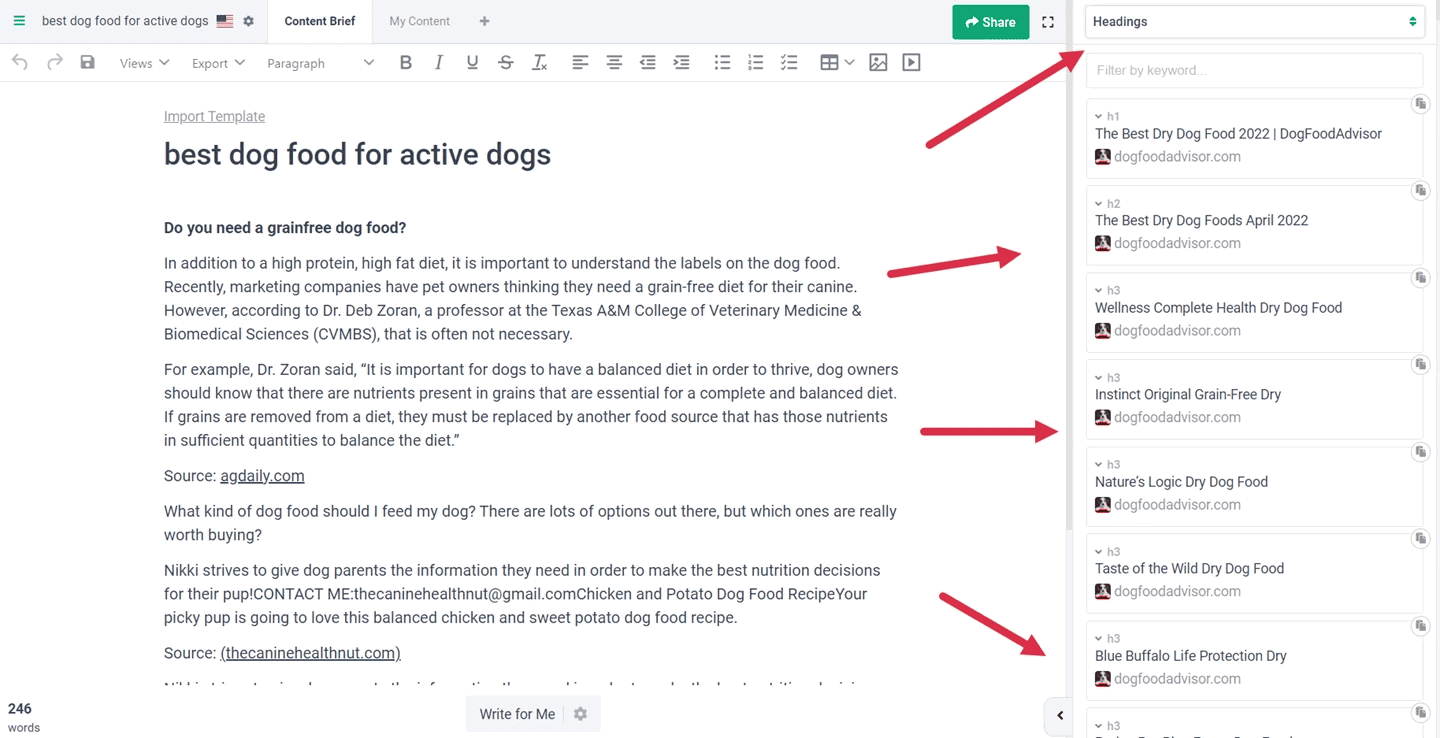Switch to the My Content tab
This screenshot has width=1440, height=738.
[419, 21]
